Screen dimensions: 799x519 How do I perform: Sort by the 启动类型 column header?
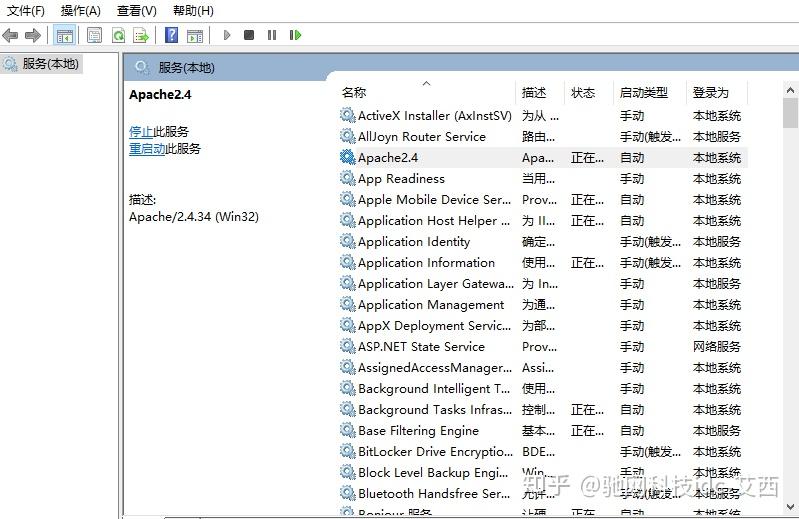(x=644, y=93)
